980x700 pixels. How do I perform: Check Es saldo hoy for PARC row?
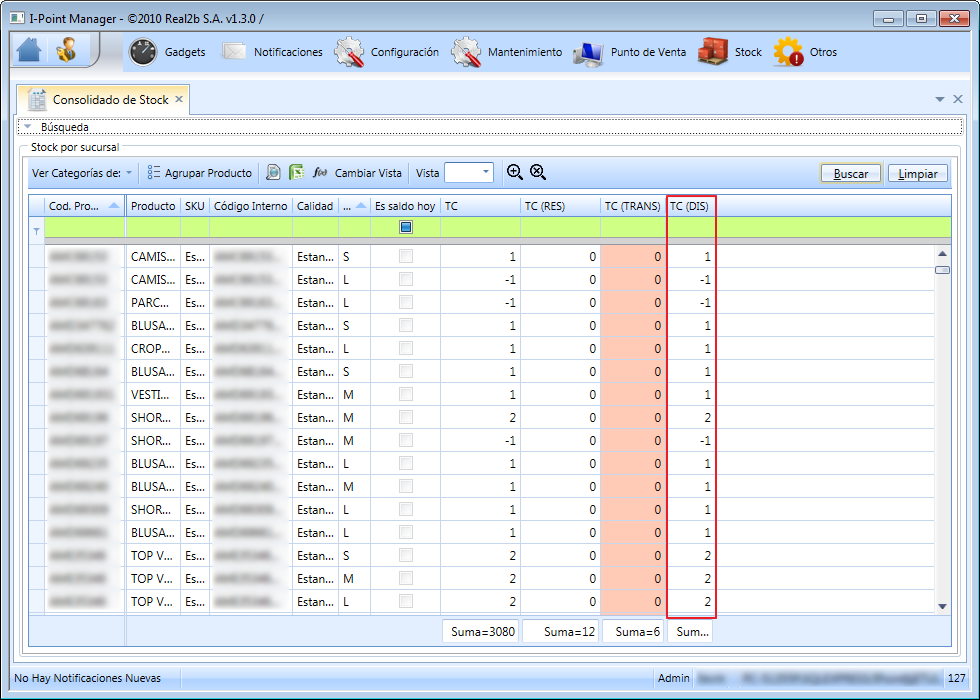[x=406, y=302]
